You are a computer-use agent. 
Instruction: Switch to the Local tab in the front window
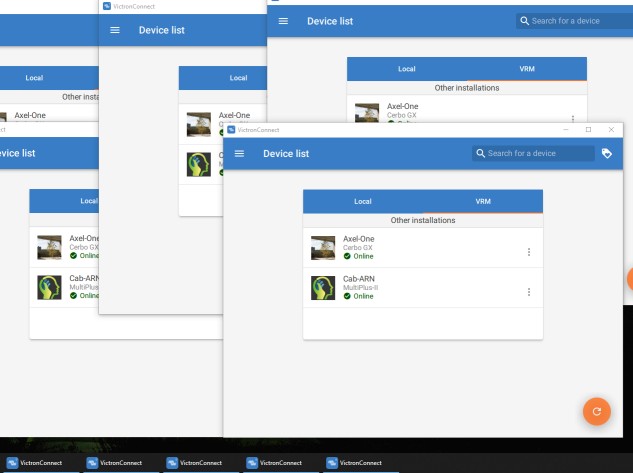pyautogui.click(x=363, y=201)
